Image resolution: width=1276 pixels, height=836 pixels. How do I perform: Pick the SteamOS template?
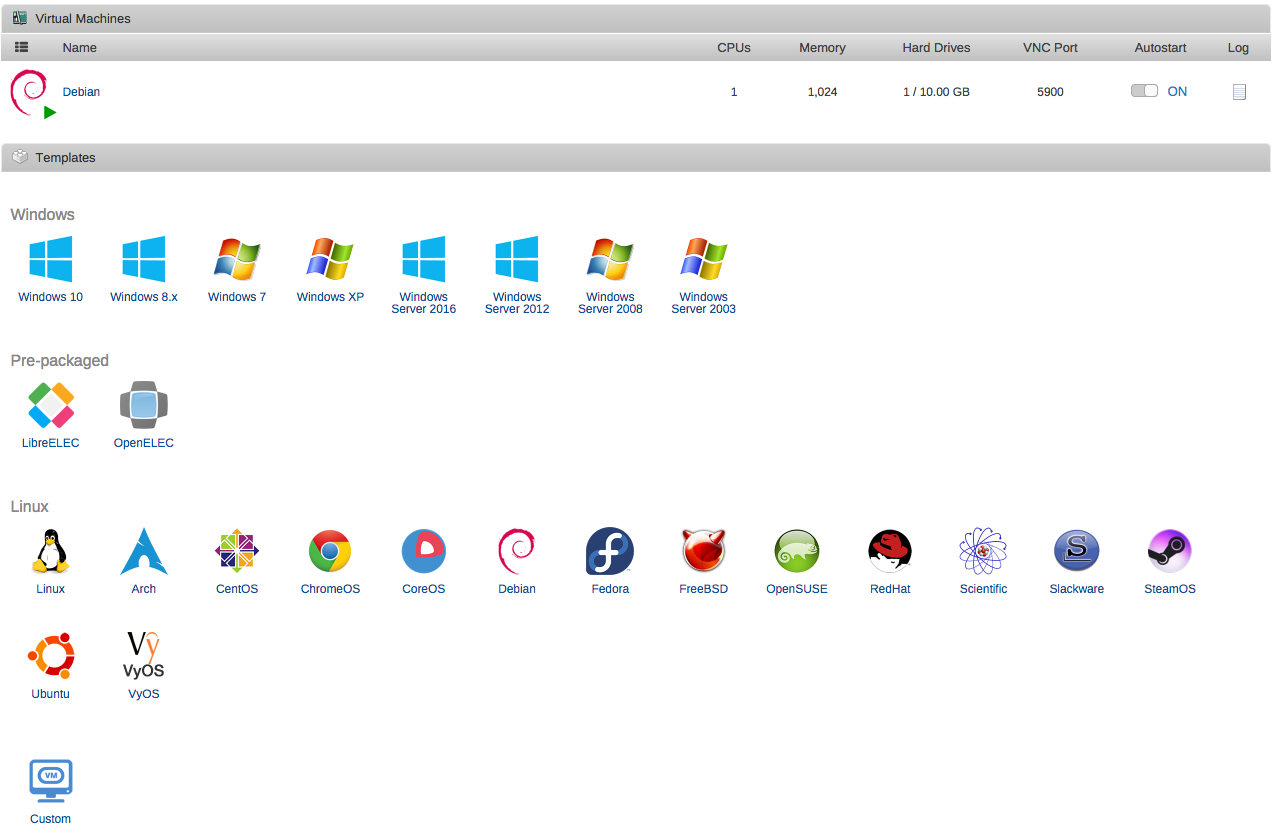tap(1170, 551)
